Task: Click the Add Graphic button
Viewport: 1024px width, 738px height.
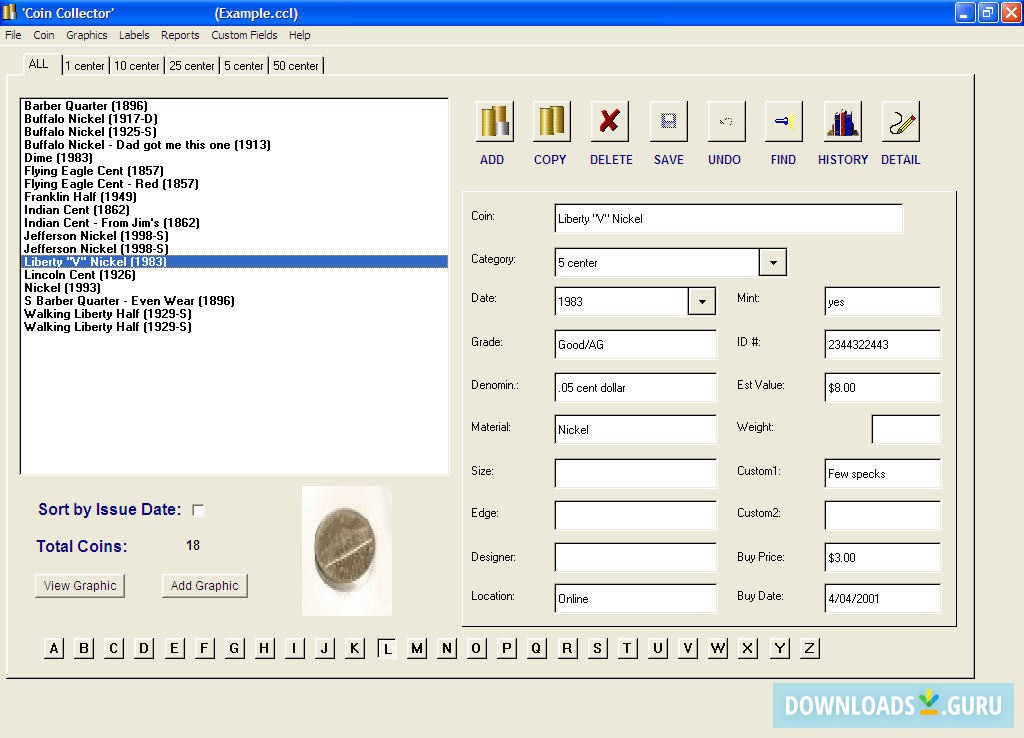Action: [x=204, y=586]
